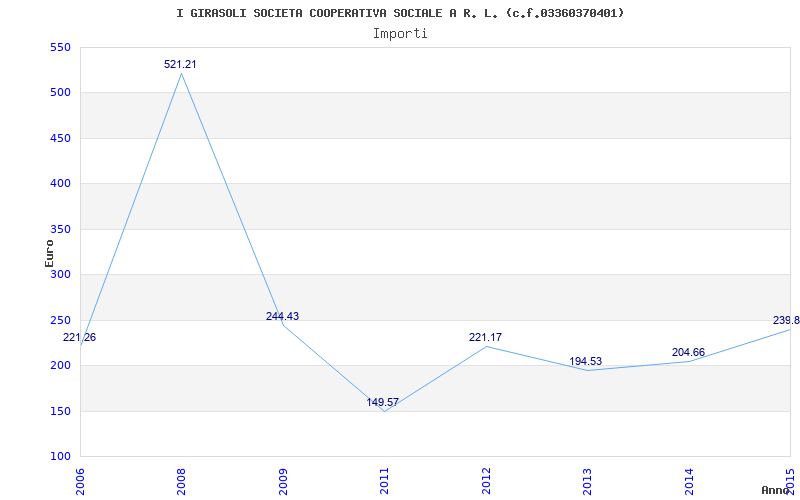Click the Anno x-axis title

(776, 490)
